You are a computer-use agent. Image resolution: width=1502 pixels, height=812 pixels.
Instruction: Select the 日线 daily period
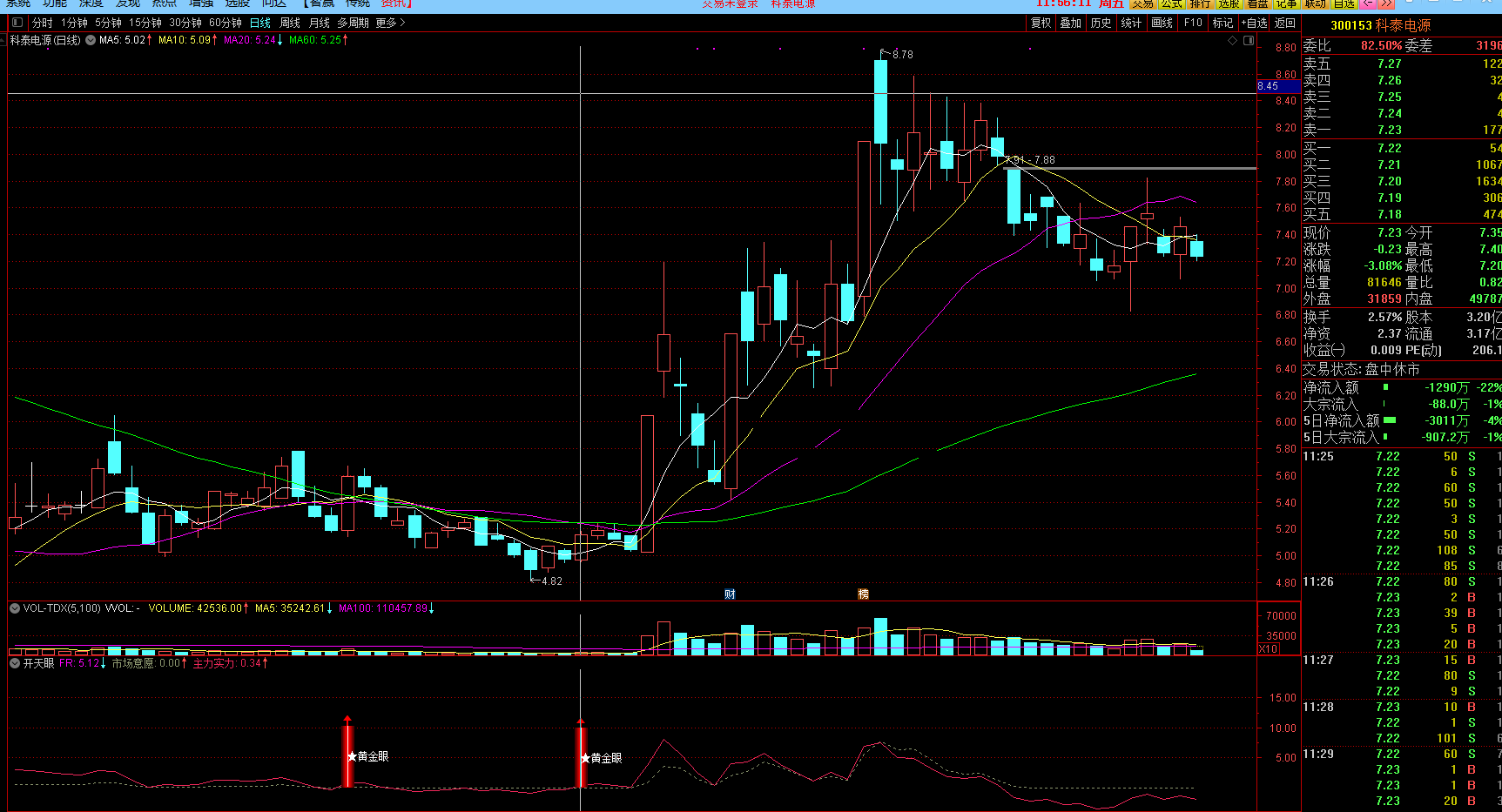259,23
